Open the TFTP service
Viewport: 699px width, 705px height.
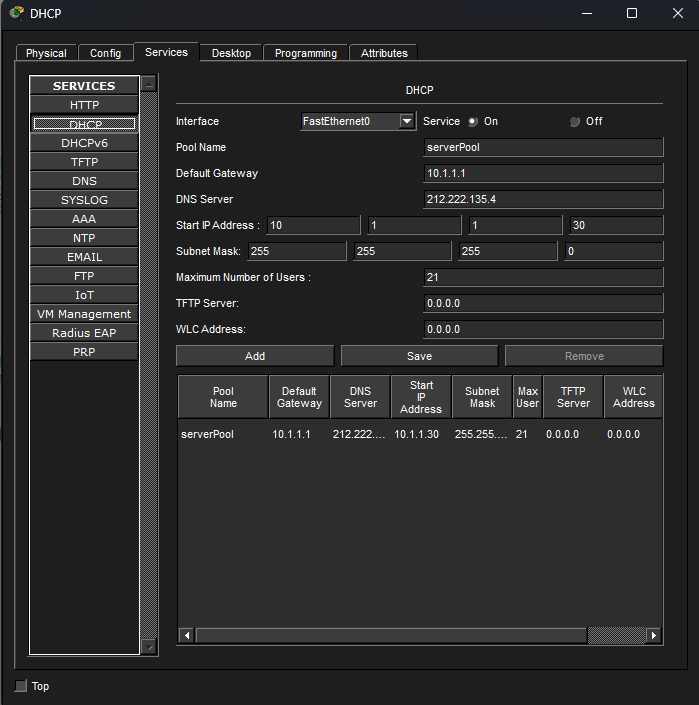(x=84, y=162)
